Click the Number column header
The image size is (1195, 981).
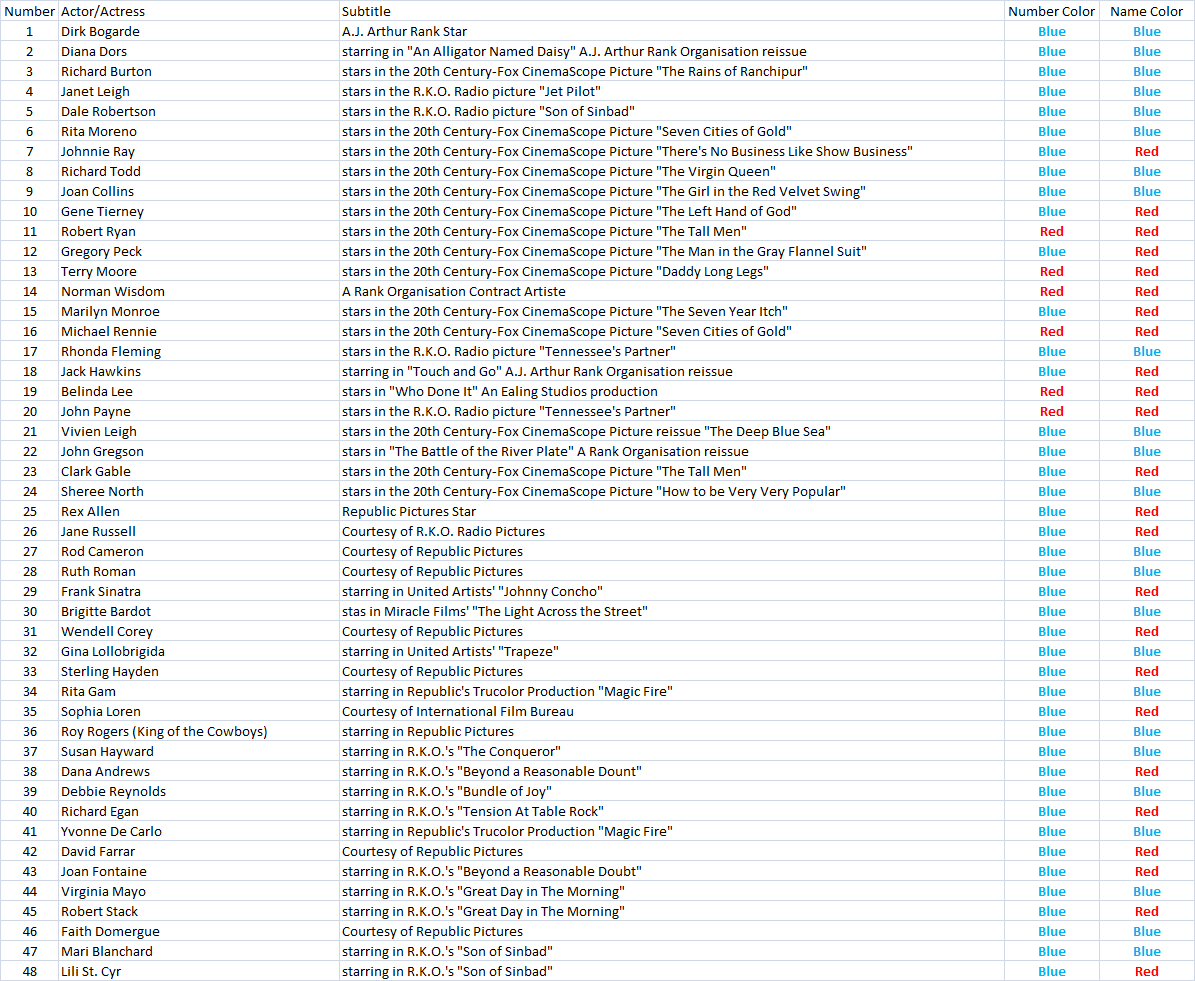(x=30, y=11)
